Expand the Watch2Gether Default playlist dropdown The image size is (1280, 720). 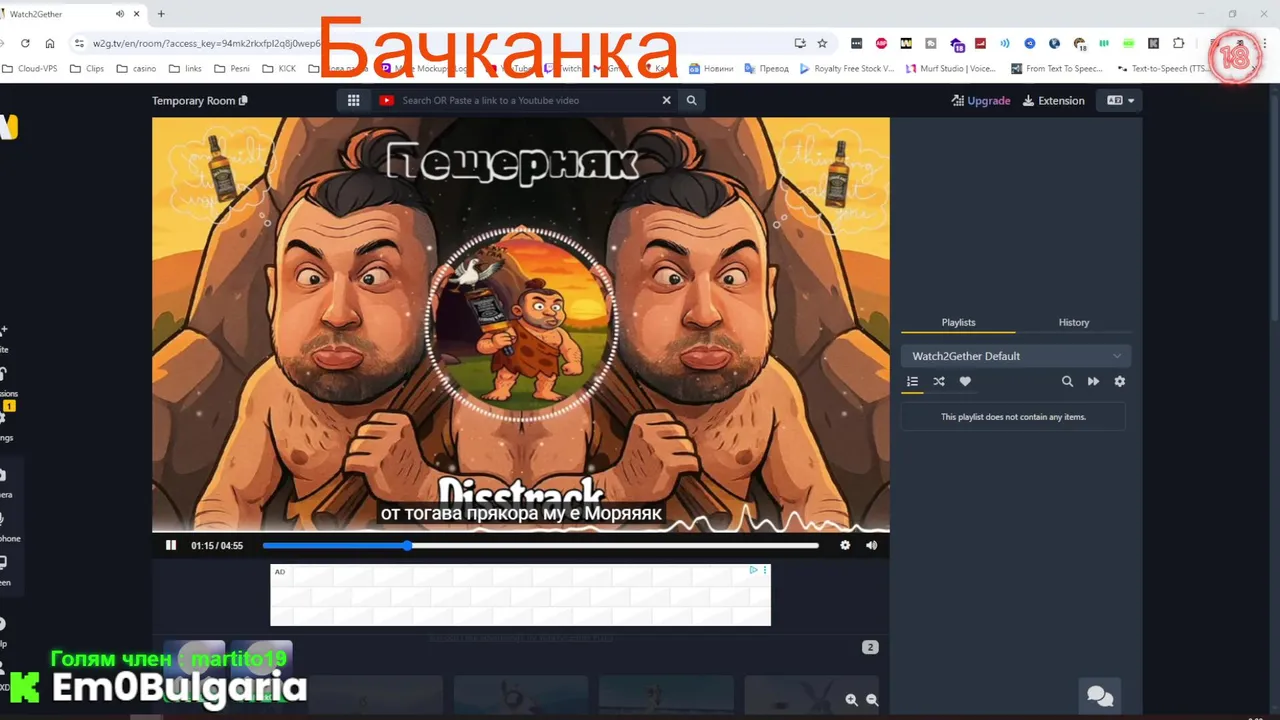1016,356
